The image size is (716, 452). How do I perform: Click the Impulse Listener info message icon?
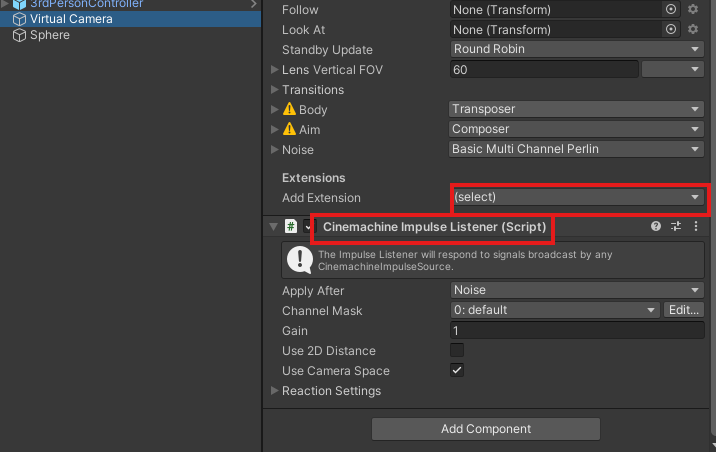pos(300,260)
